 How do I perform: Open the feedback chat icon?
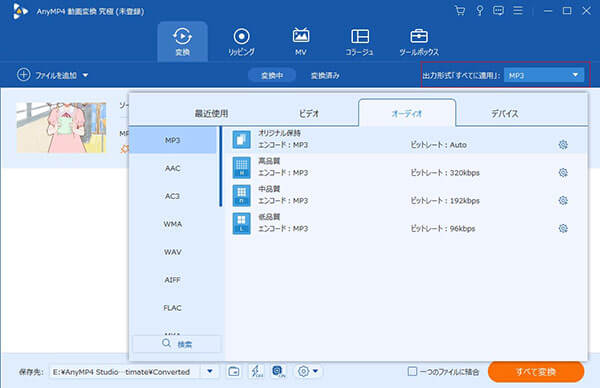pyautogui.click(x=498, y=11)
